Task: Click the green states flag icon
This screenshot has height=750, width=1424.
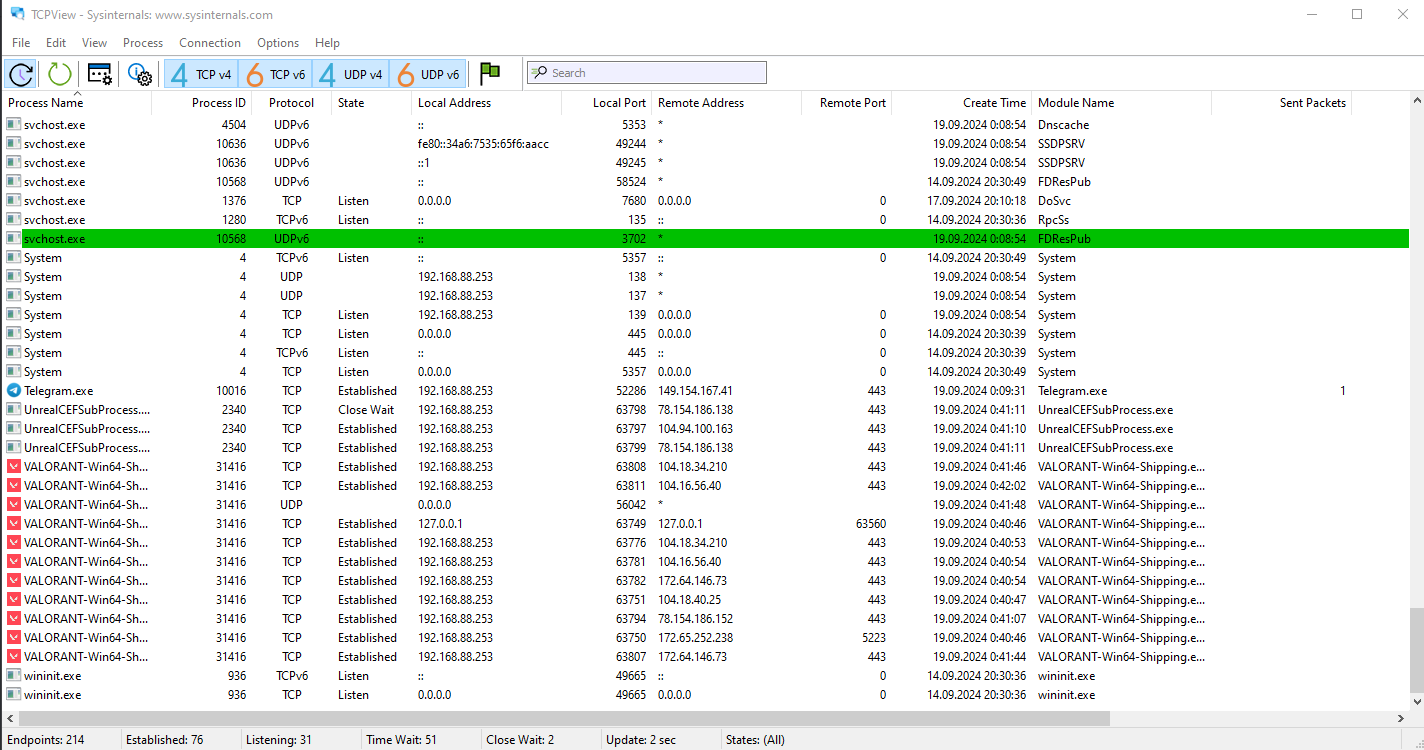Action: pyautogui.click(x=489, y=73)
